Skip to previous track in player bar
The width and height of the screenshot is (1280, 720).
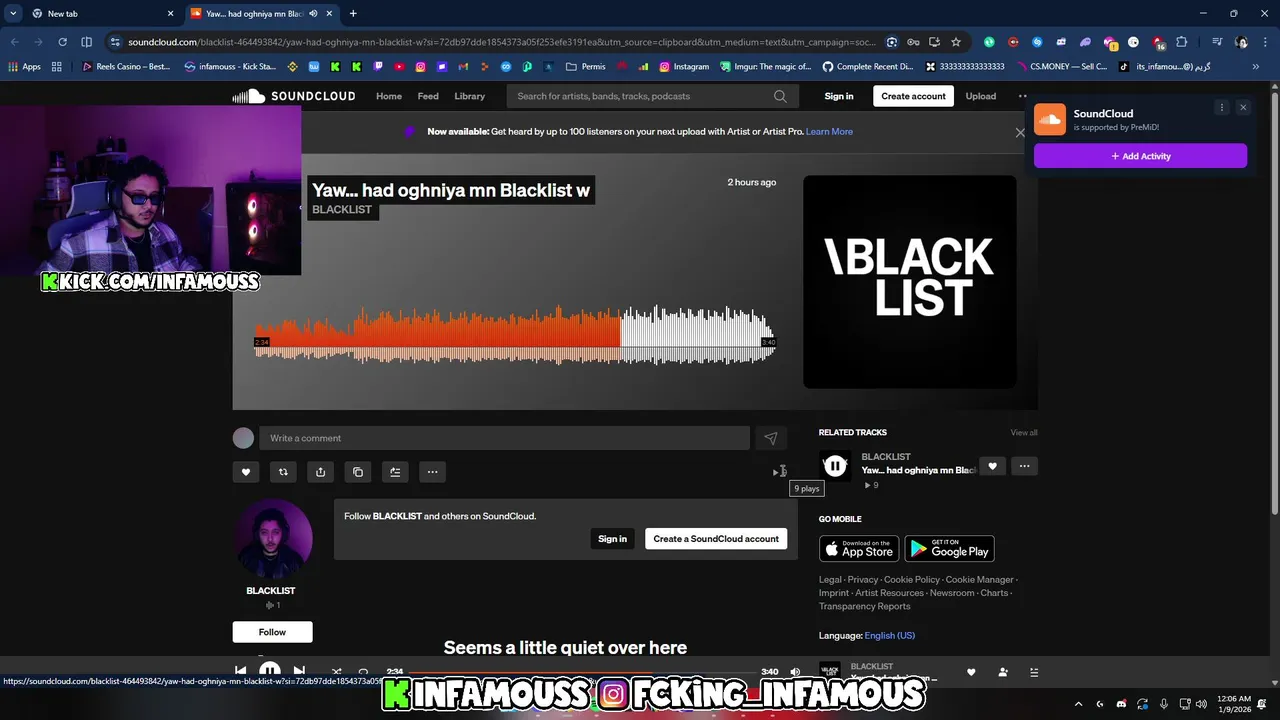click(240, 672)
